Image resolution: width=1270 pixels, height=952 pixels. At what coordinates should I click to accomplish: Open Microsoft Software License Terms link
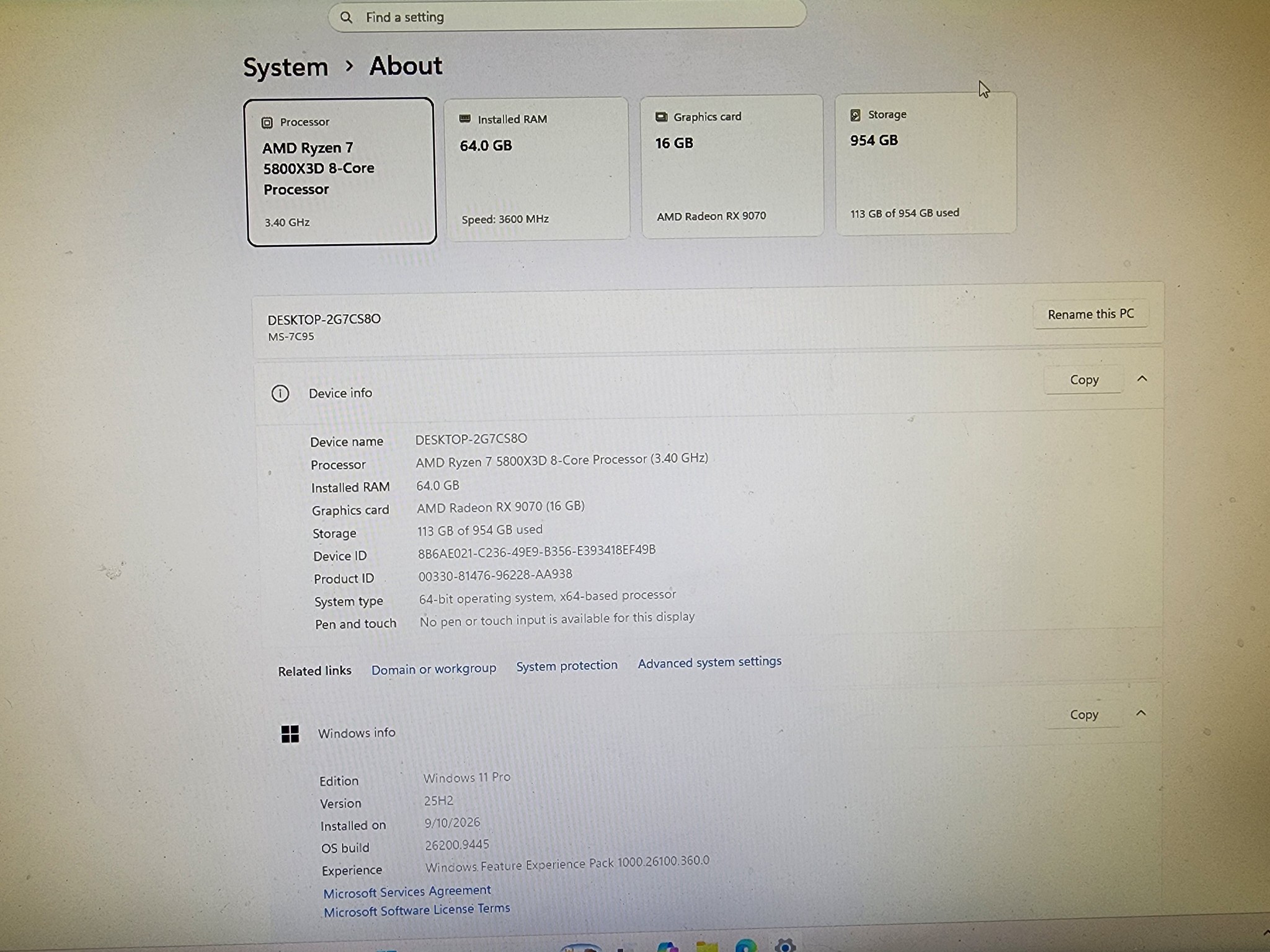click(x=417, y=910)
